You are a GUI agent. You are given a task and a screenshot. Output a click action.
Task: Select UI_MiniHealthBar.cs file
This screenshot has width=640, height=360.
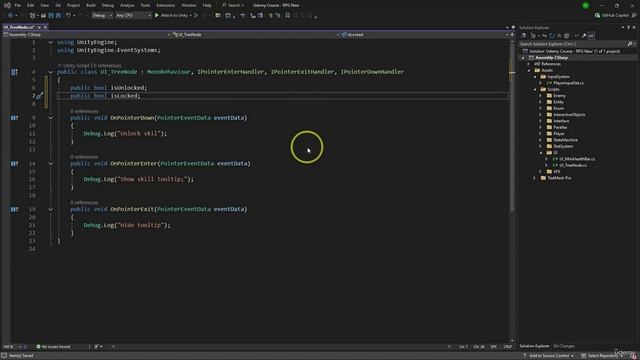click(577, 159)
